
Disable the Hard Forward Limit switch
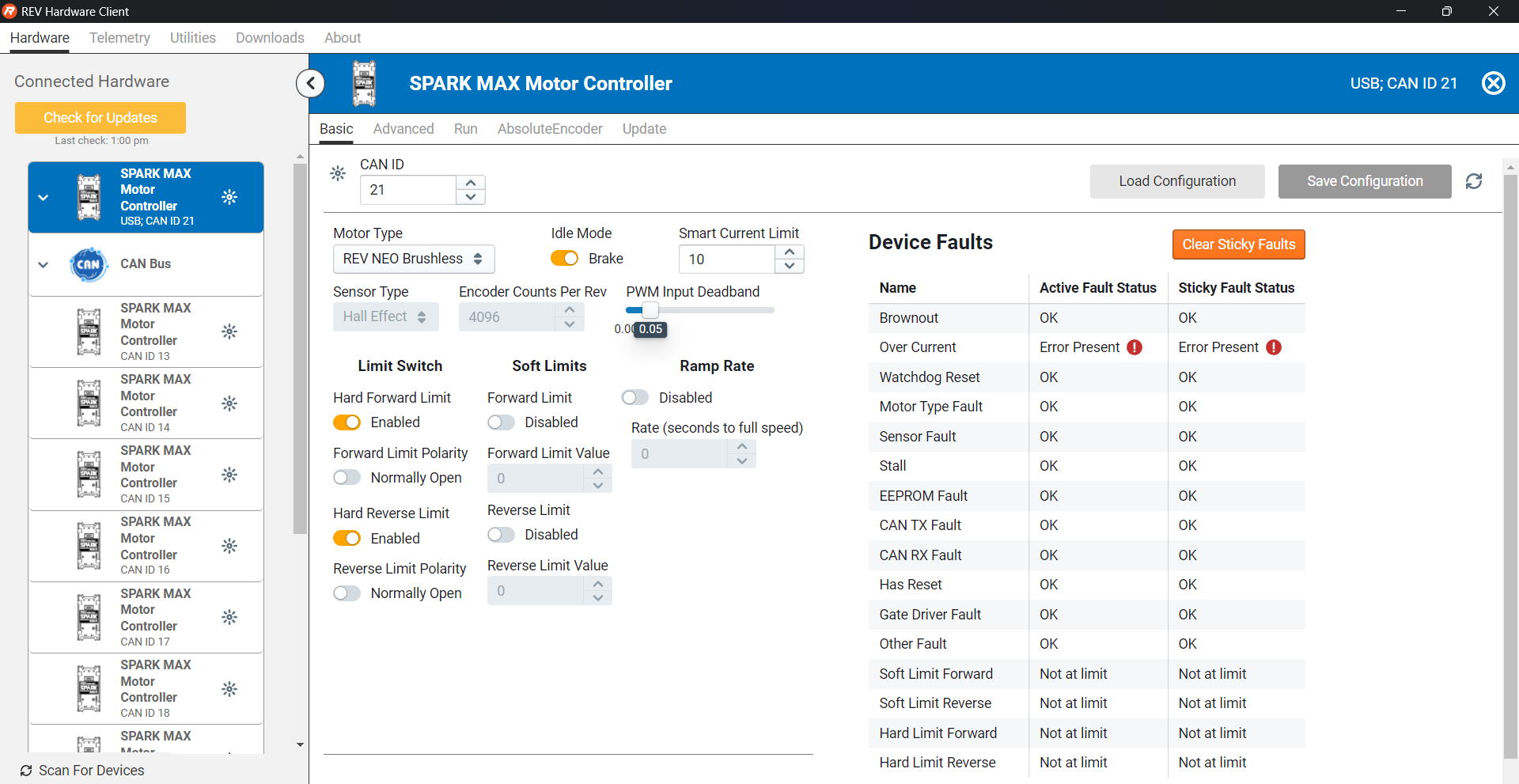(347, 422)
